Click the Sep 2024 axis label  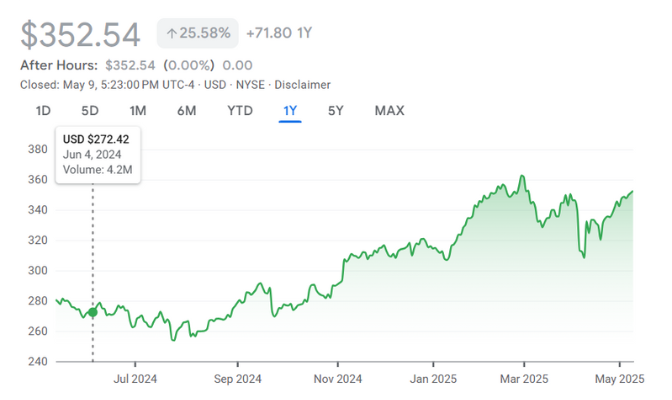pyautogui.click(x=237, y=379)
